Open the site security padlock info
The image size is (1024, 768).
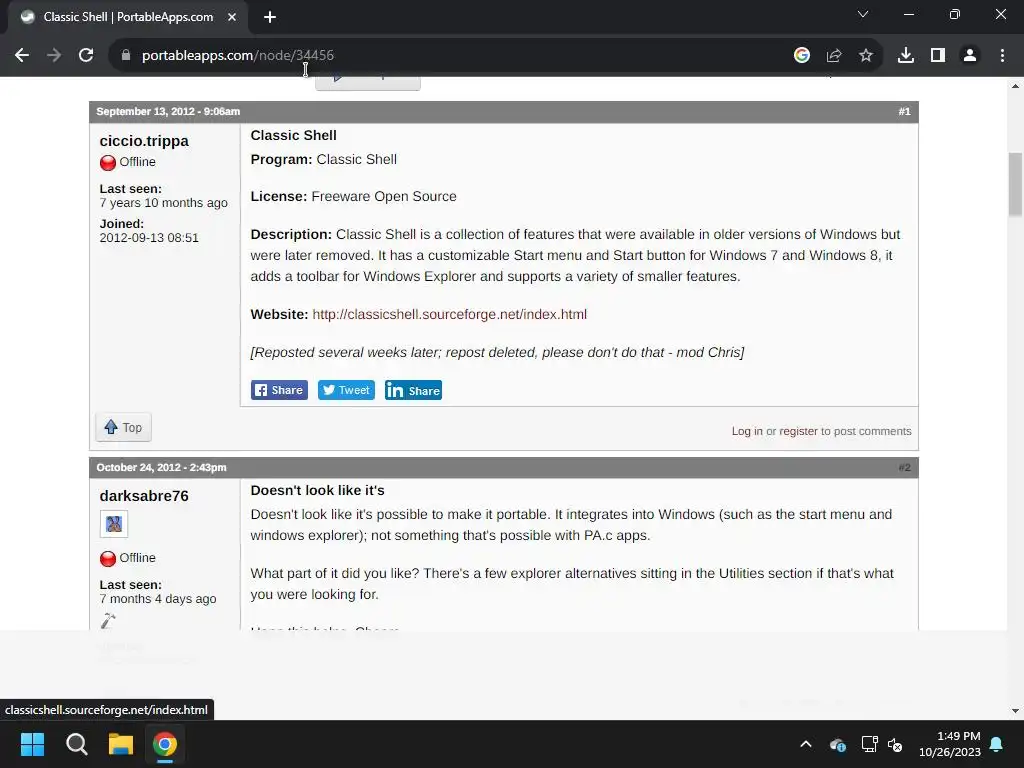(126, 56)
